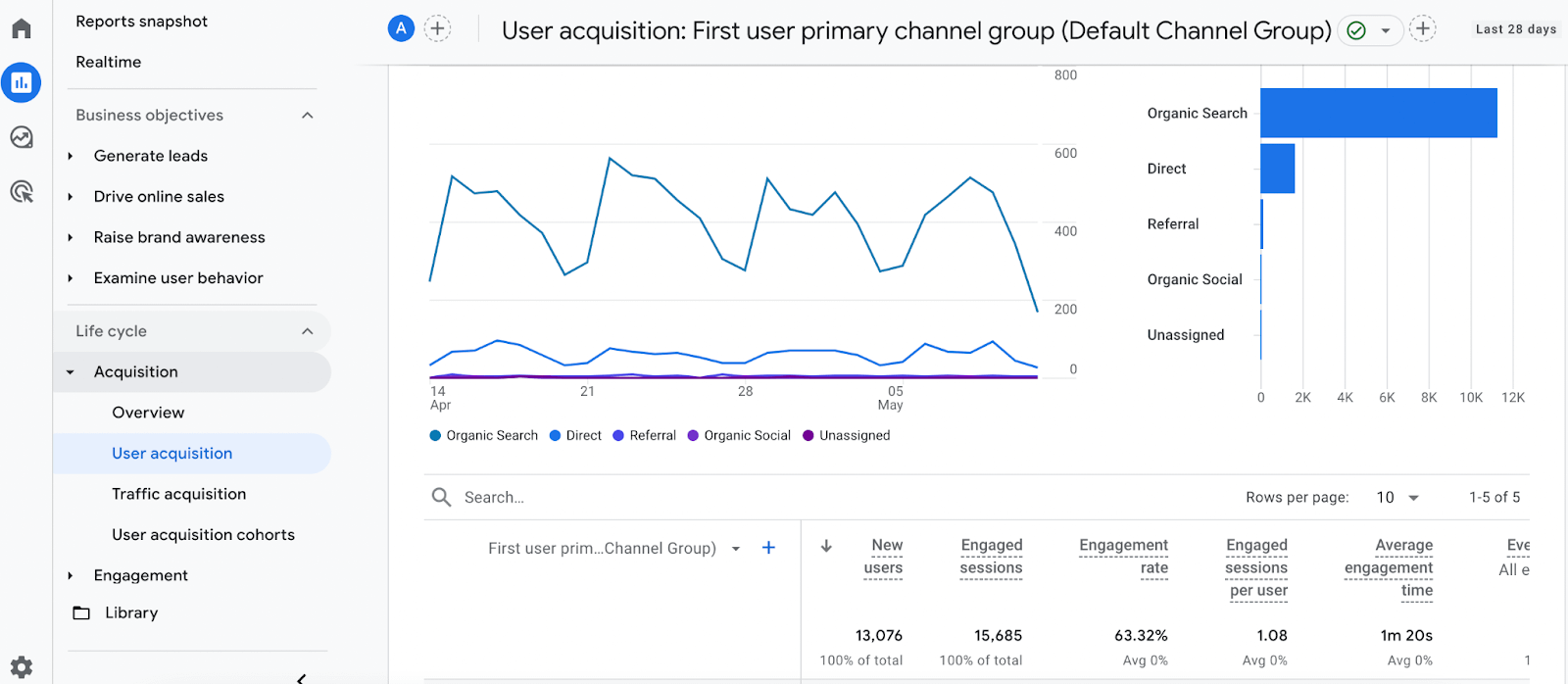Click the blue plus to add dimension
The image size is (1568, 684).
coord(768,548)
